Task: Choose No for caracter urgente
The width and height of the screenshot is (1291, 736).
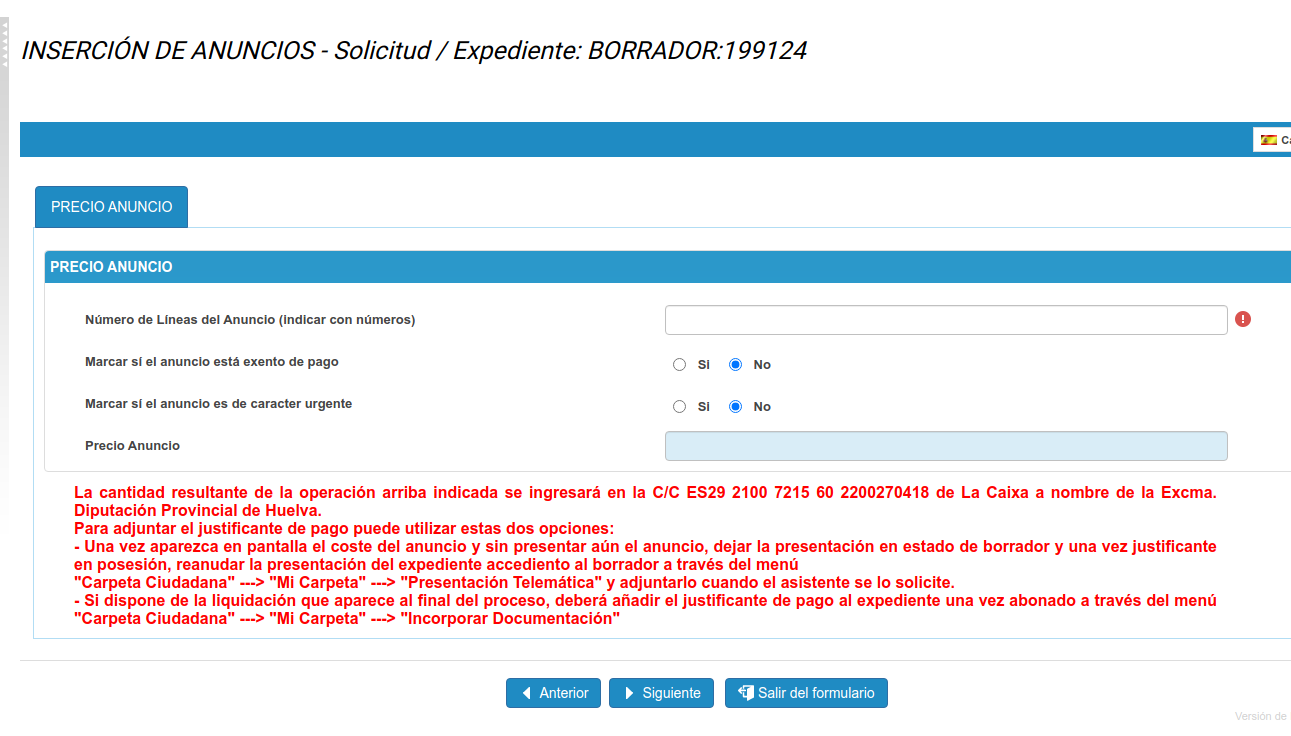Action: 736,407
